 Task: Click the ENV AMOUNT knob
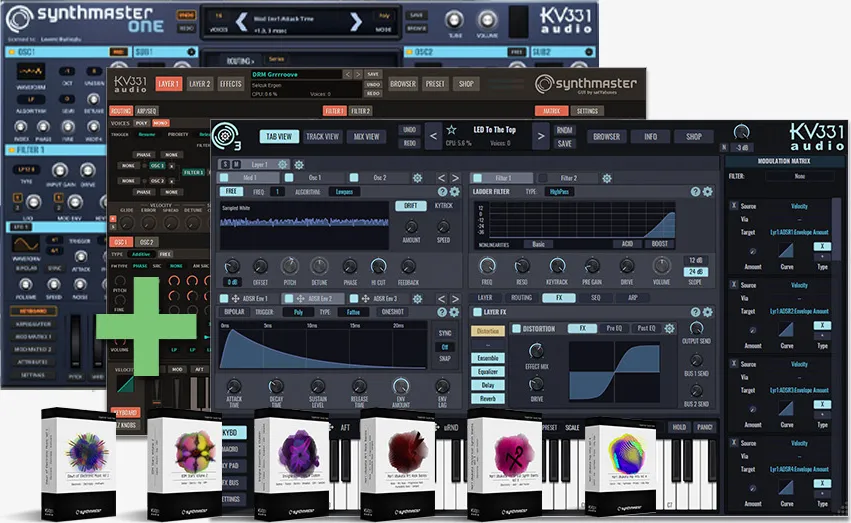[x=401, y=386]
